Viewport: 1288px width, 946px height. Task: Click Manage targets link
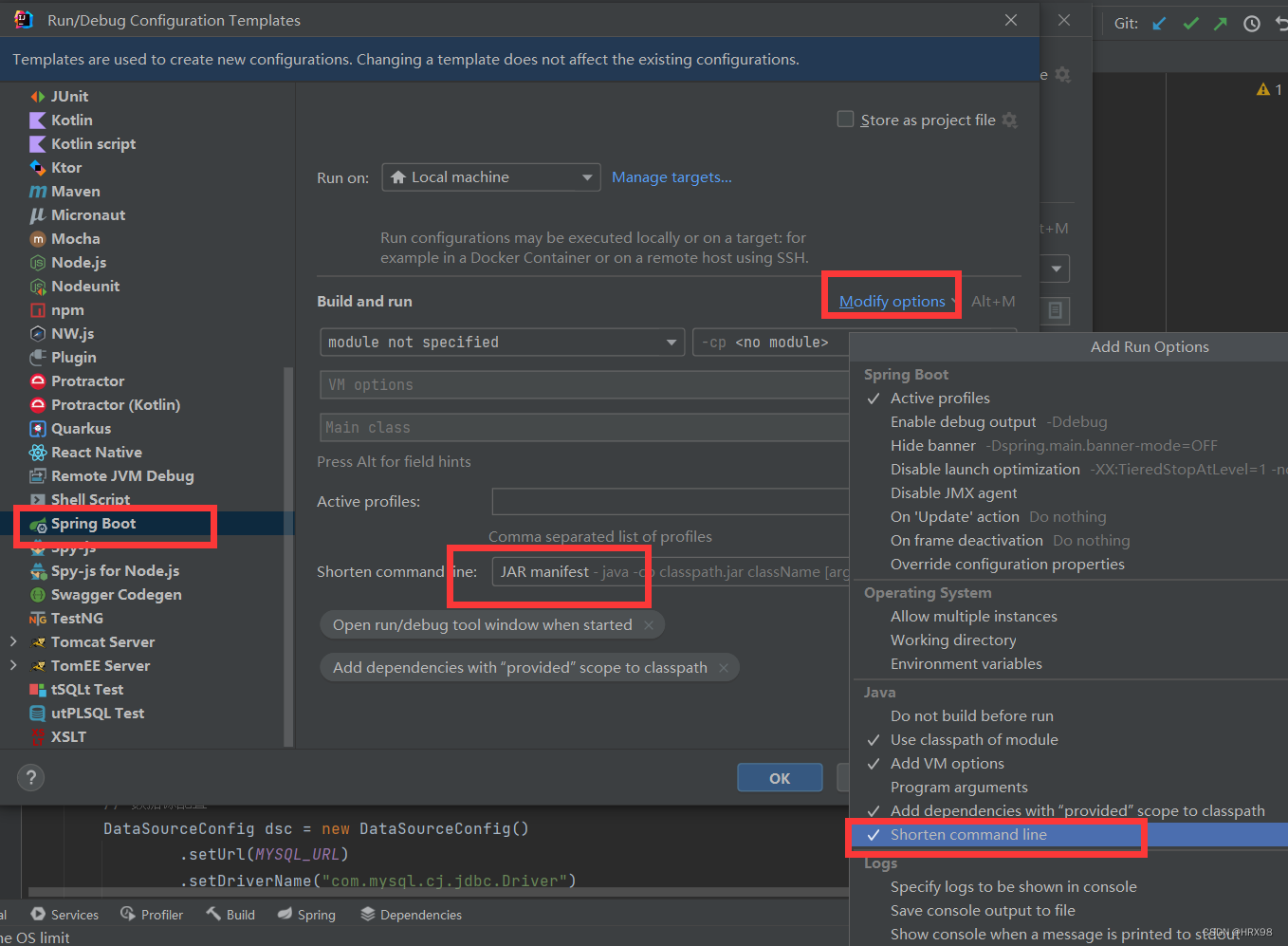[672, 177]
